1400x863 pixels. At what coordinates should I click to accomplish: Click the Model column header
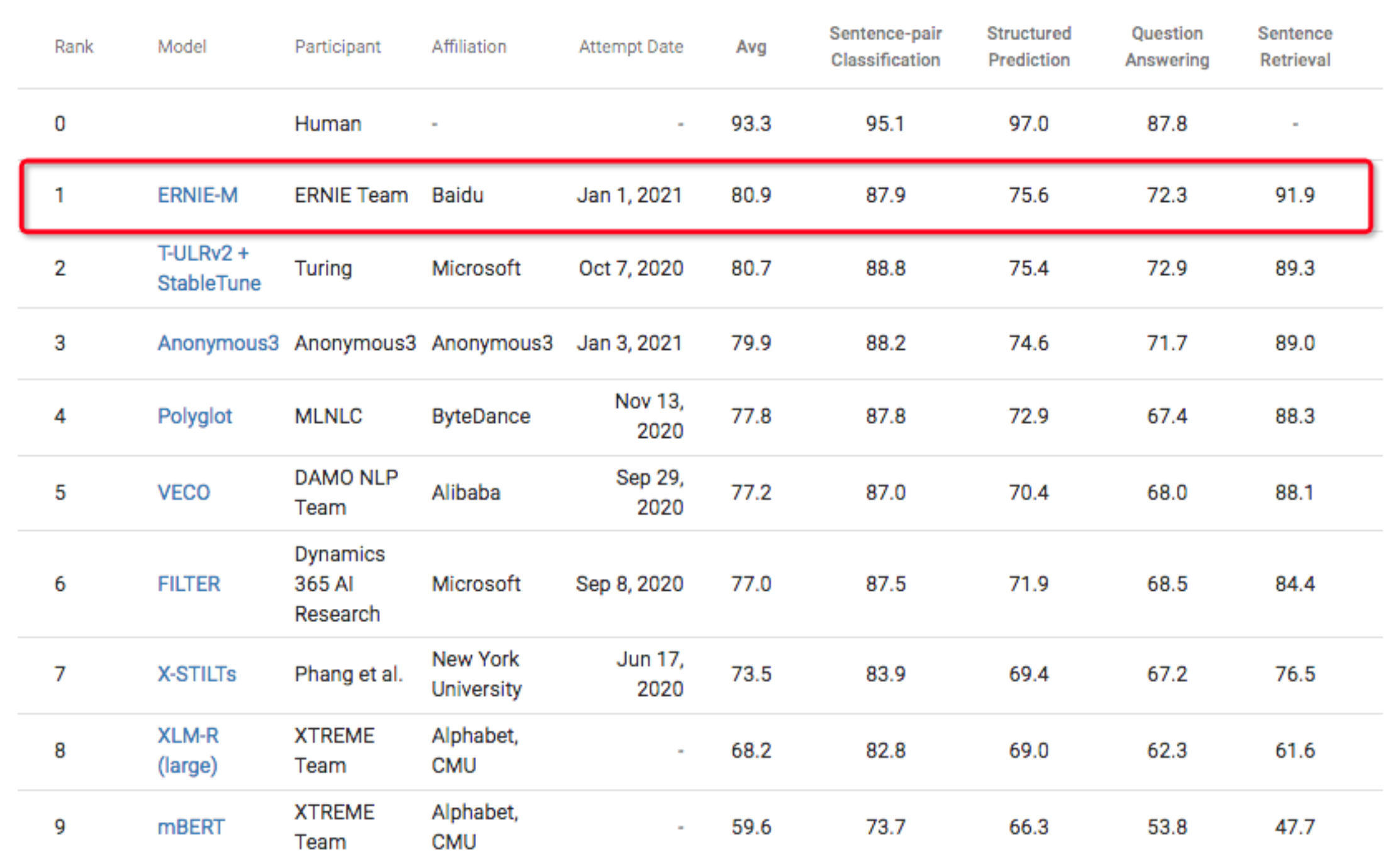182,47
